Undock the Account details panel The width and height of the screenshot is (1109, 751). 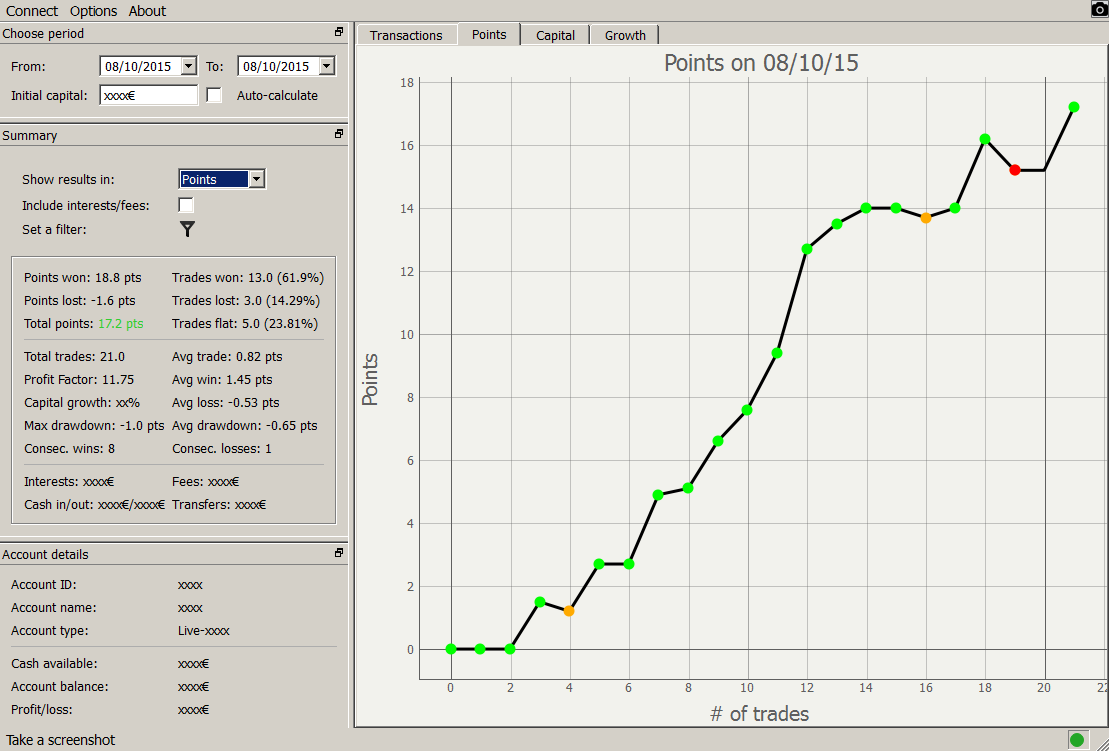click(x=339, y=553)
